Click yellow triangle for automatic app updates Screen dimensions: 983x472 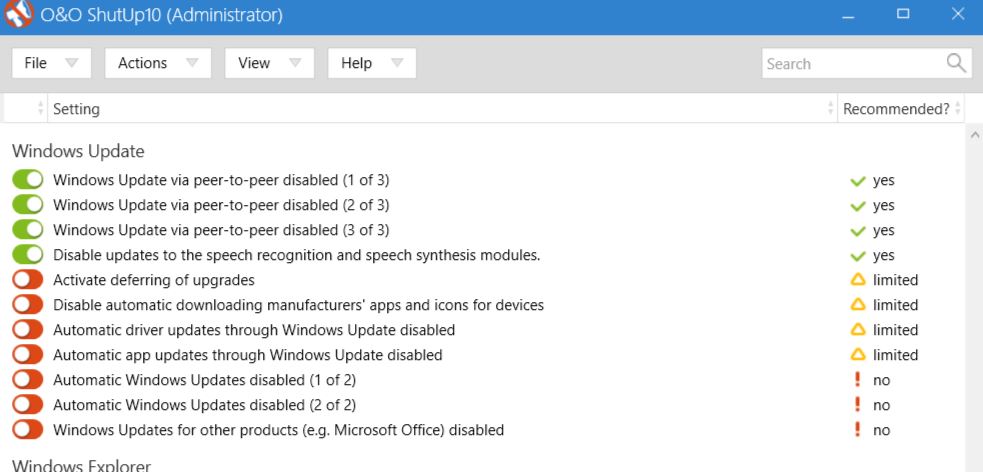pos(858,355)
